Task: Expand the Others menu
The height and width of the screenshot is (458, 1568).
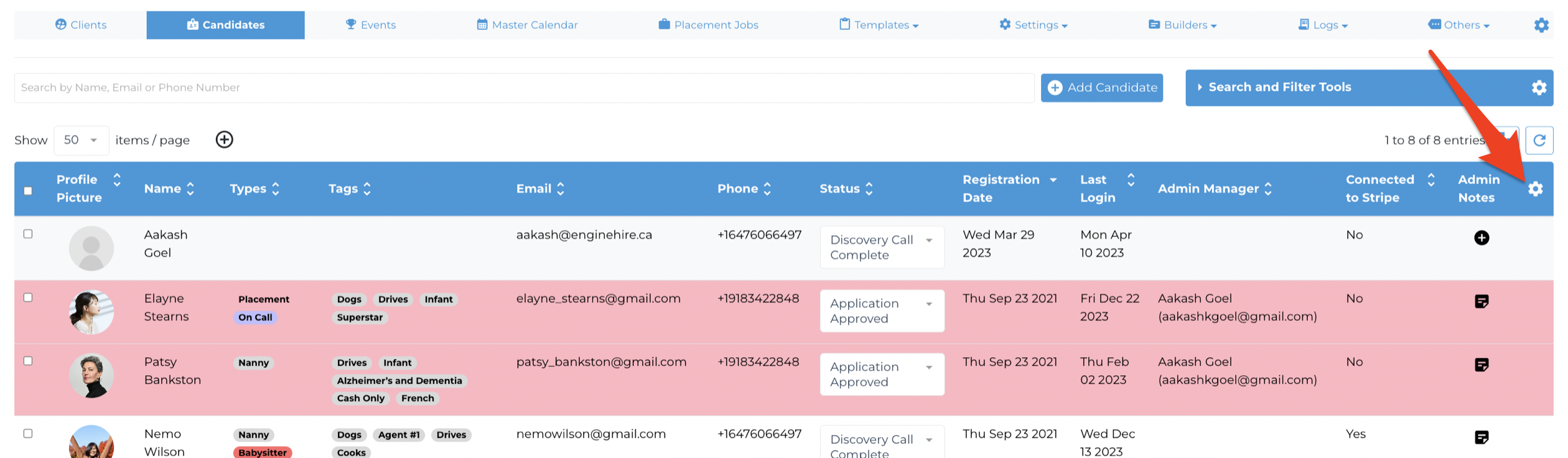Action: tap(1458, 25)
